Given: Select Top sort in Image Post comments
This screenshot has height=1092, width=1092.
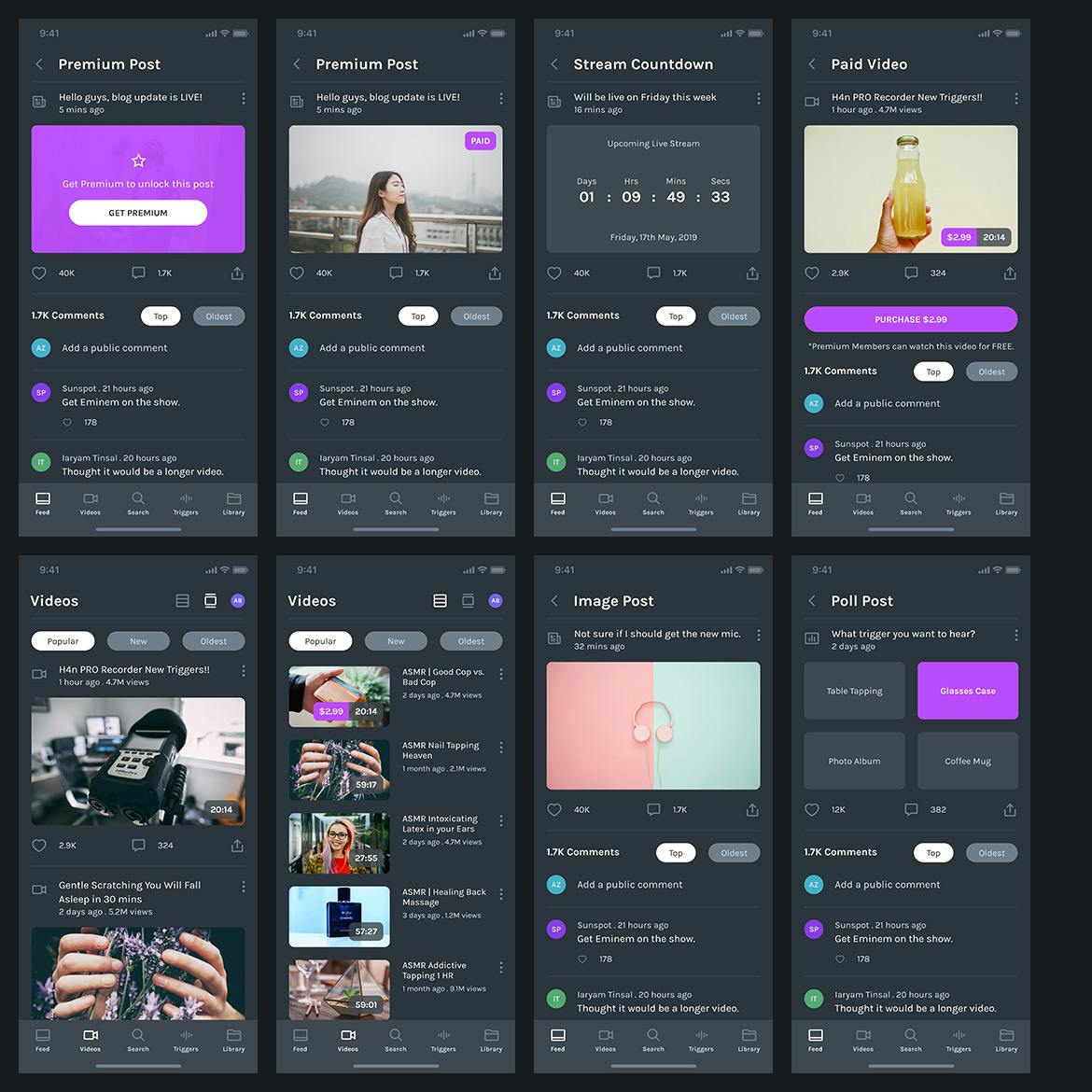Looking at the screenshot, I should point(676,852).
